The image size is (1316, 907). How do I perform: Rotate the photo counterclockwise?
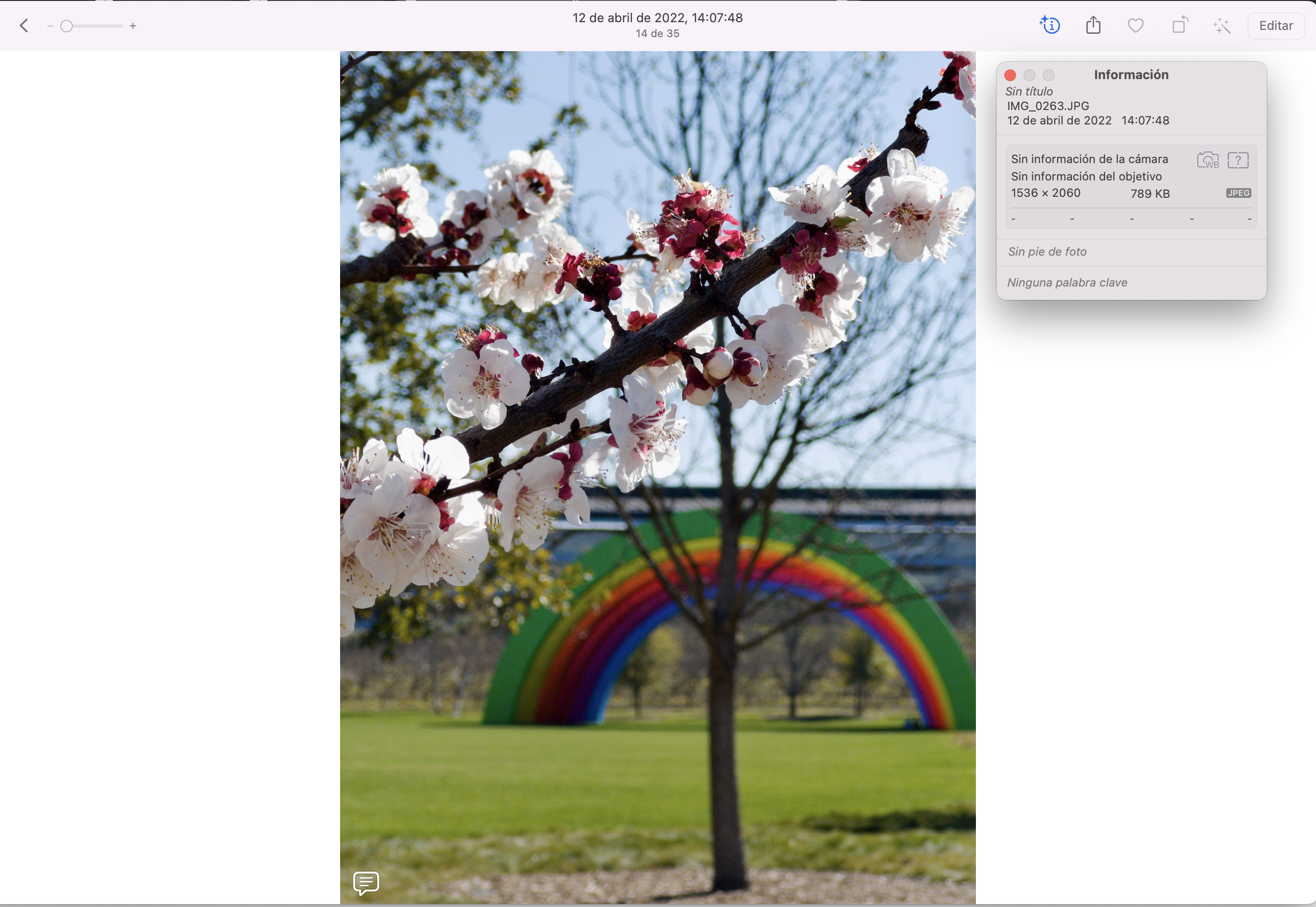pos(1179,26)
